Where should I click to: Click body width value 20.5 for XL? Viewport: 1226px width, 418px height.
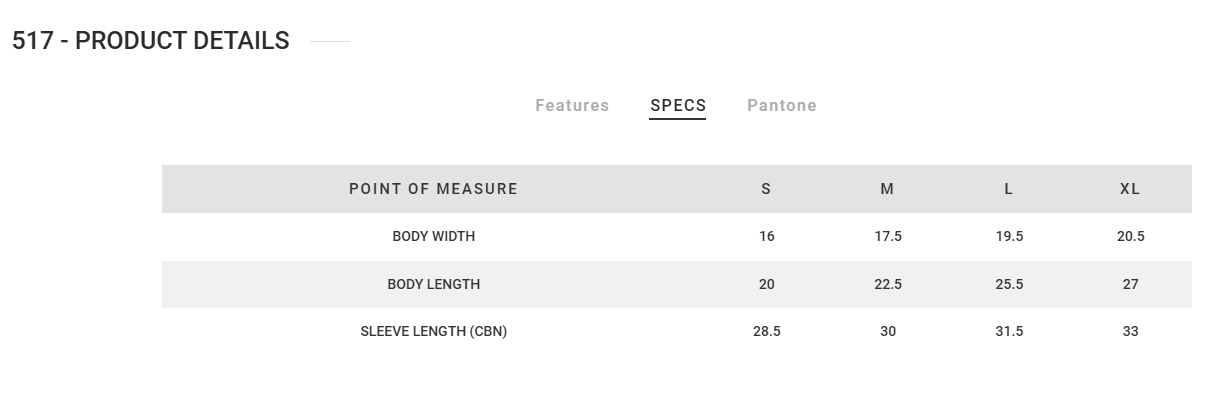[1130, 237]
